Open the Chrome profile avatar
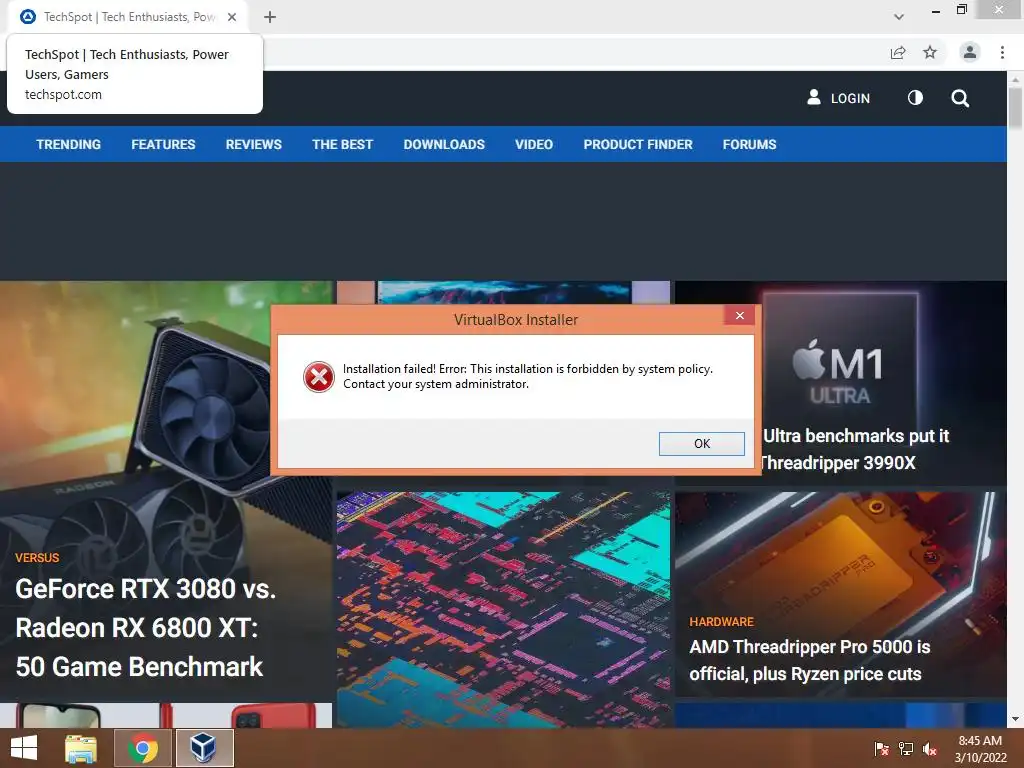Viewport: 1024px width, 768px height. 970,52
